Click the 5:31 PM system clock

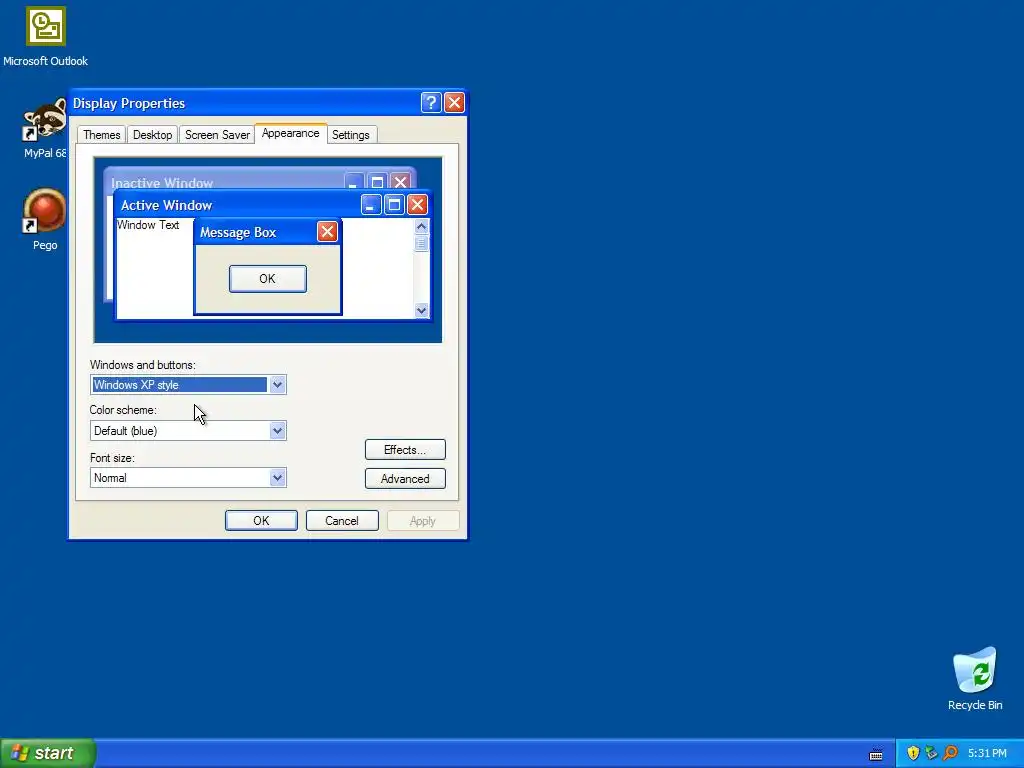[x=987, y=753]
